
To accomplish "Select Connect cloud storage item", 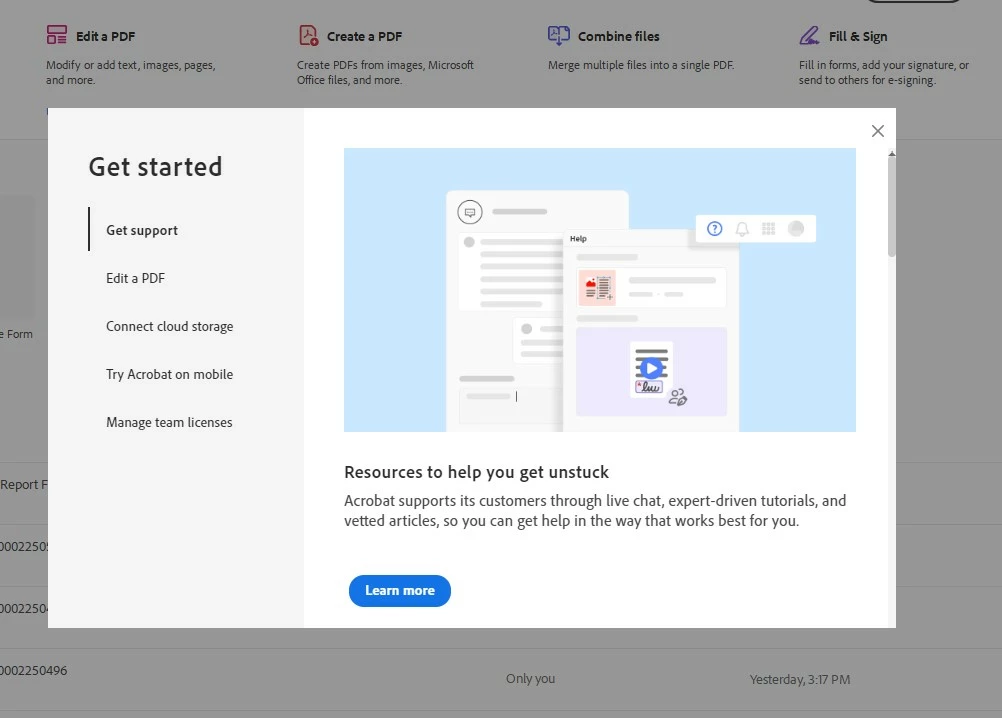I will tap(169, 326).
